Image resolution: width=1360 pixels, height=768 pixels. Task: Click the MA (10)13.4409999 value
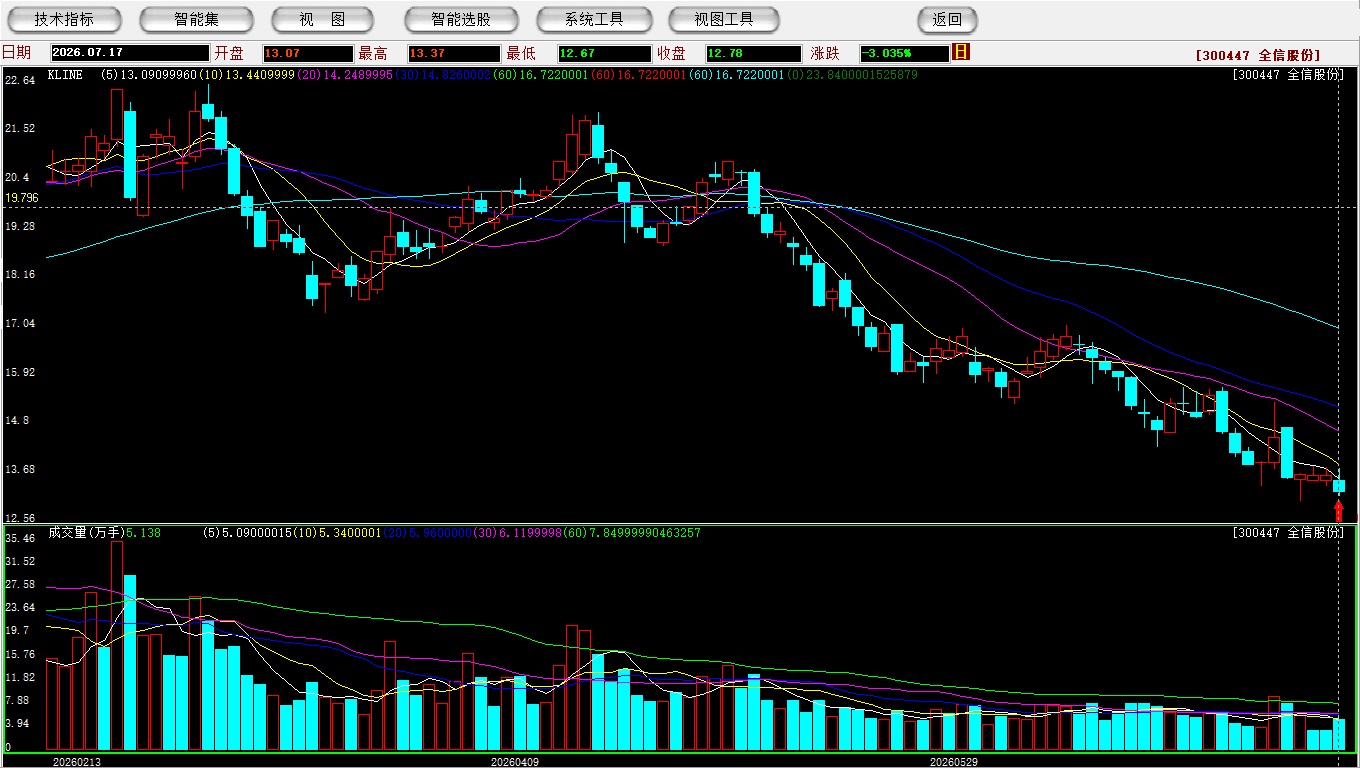(x=246, y=75)
